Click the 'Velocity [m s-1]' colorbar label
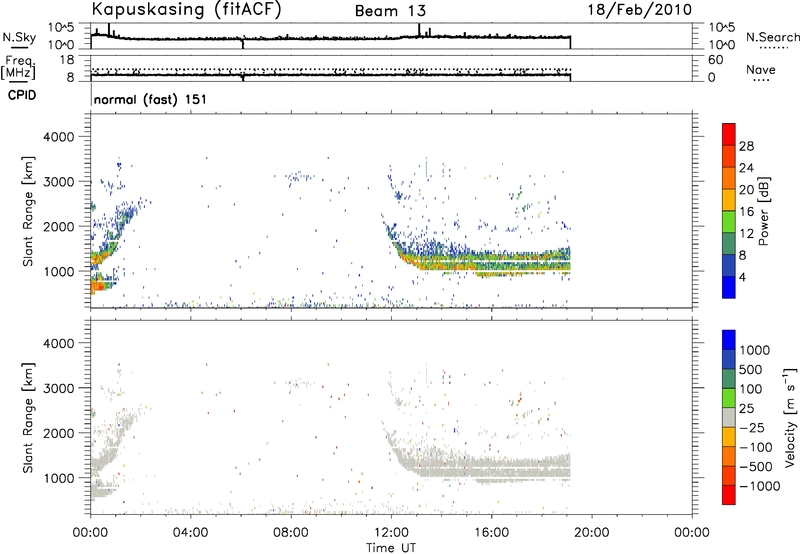The width and height of the screenshot is (800, 554). coord(790,417)
